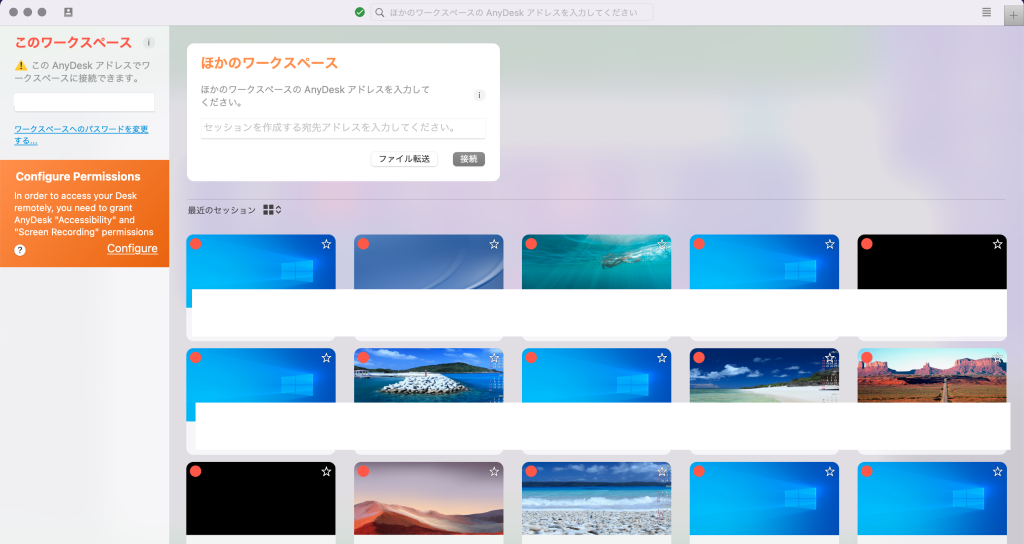Click the Configure link in the orange panel
Viewport: 1024px width, 544px height.
[132, 248]
